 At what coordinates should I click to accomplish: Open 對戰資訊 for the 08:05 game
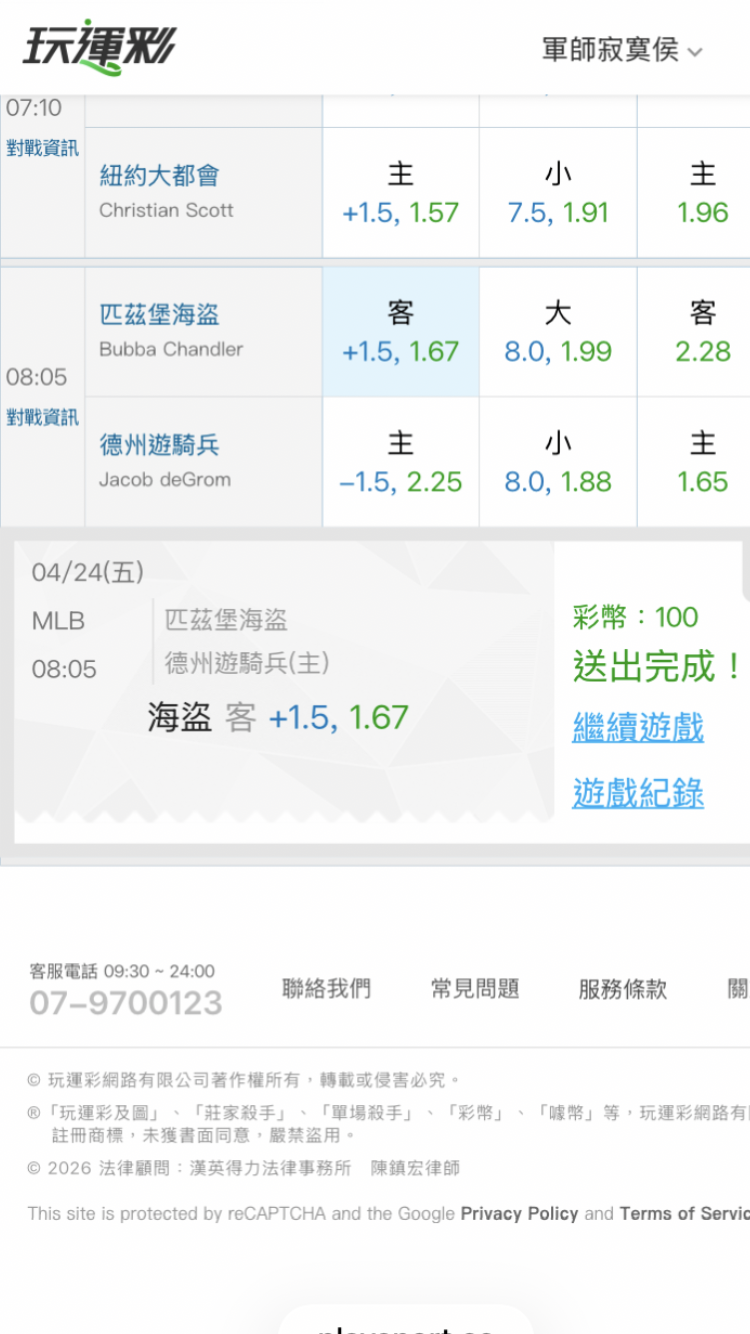click(x=42, y=417)
